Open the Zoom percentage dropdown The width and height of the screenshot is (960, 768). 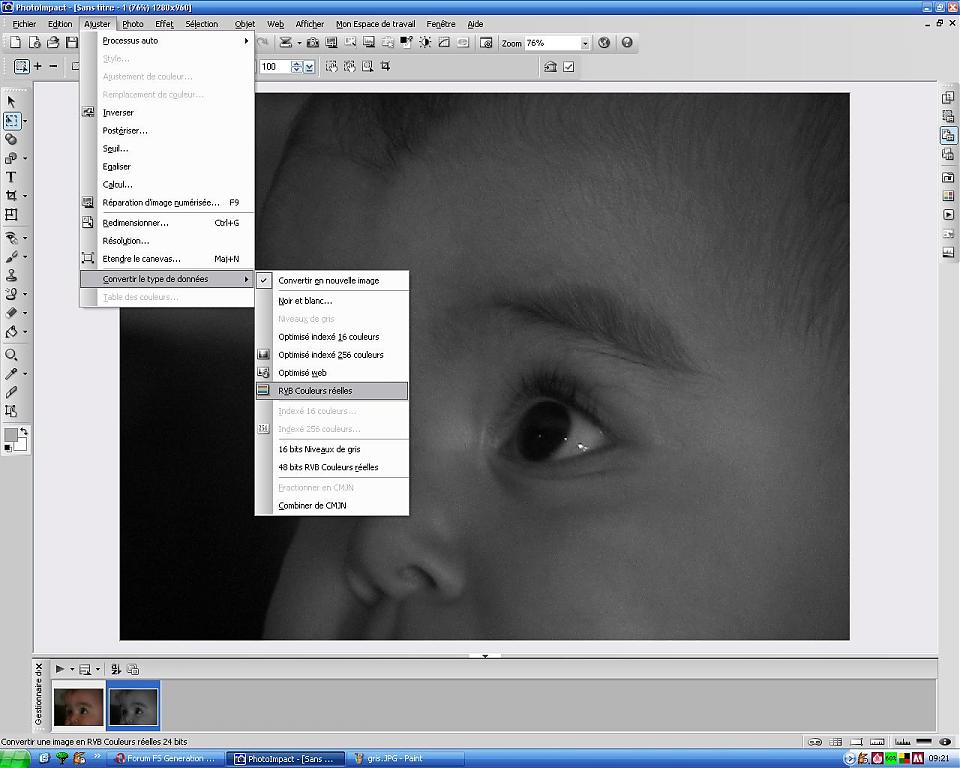coord(585,43)
